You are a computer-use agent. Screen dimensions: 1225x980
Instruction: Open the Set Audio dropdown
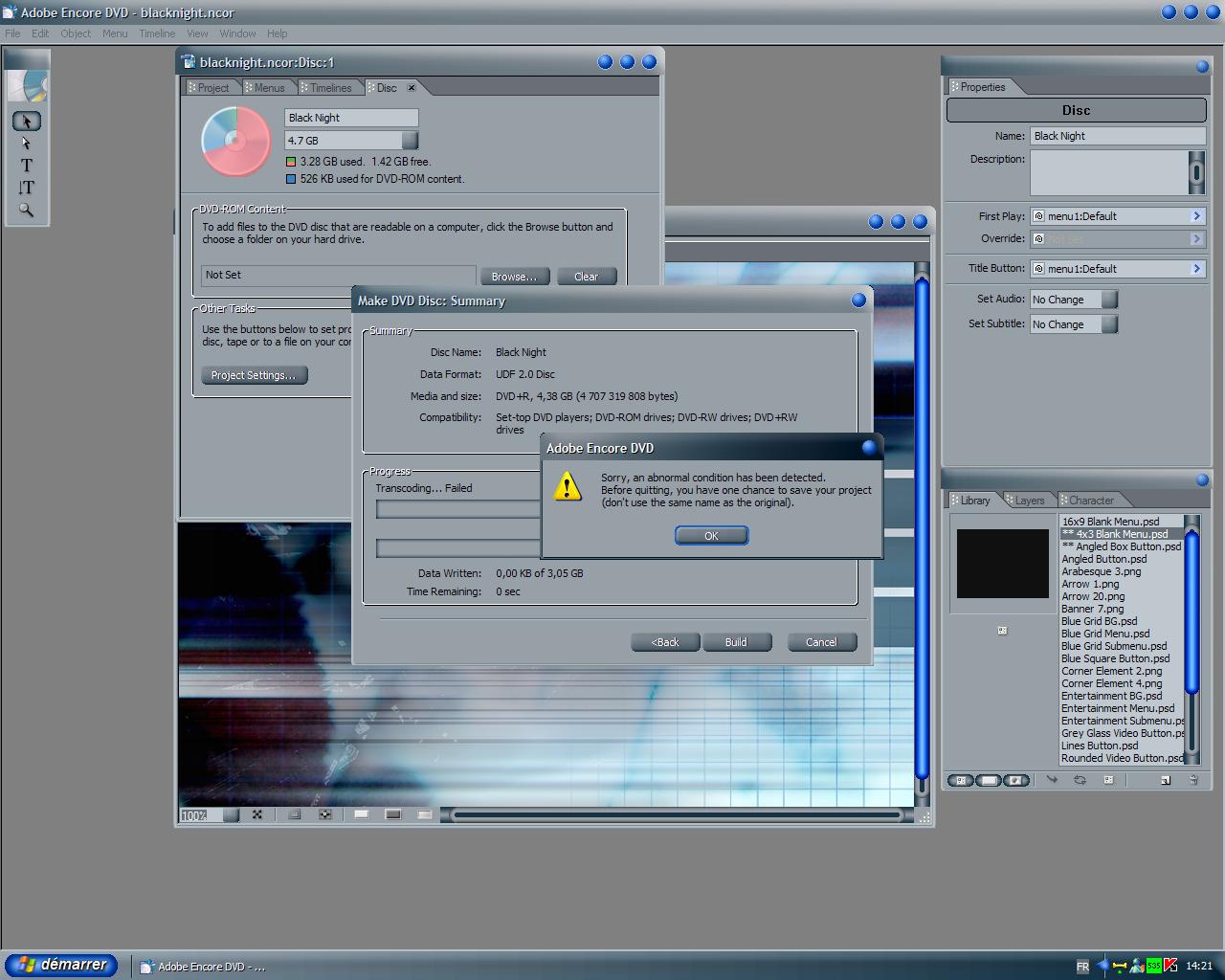[x=1109, y=300]
